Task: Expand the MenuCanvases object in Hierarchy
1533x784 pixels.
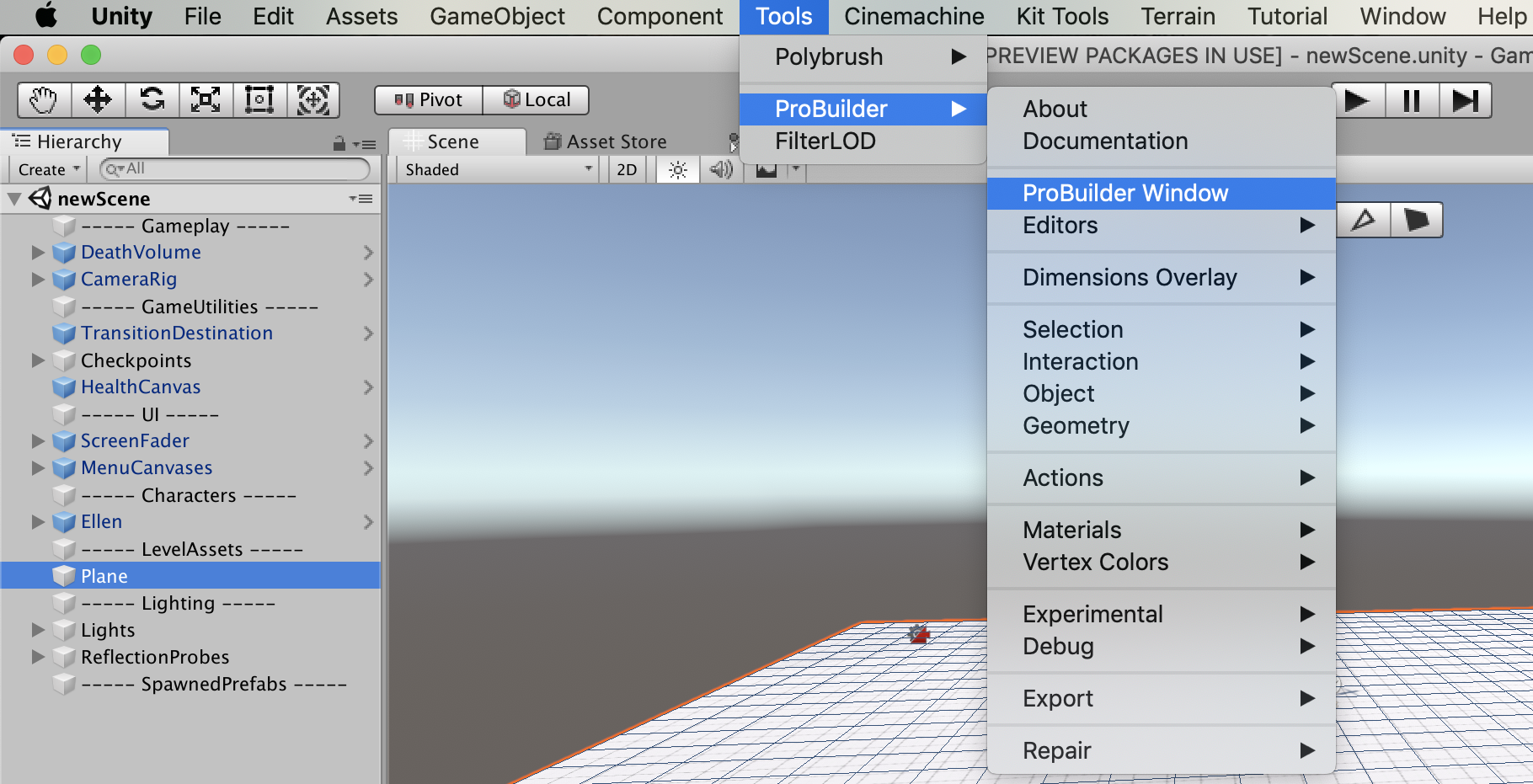Action: 38,468
